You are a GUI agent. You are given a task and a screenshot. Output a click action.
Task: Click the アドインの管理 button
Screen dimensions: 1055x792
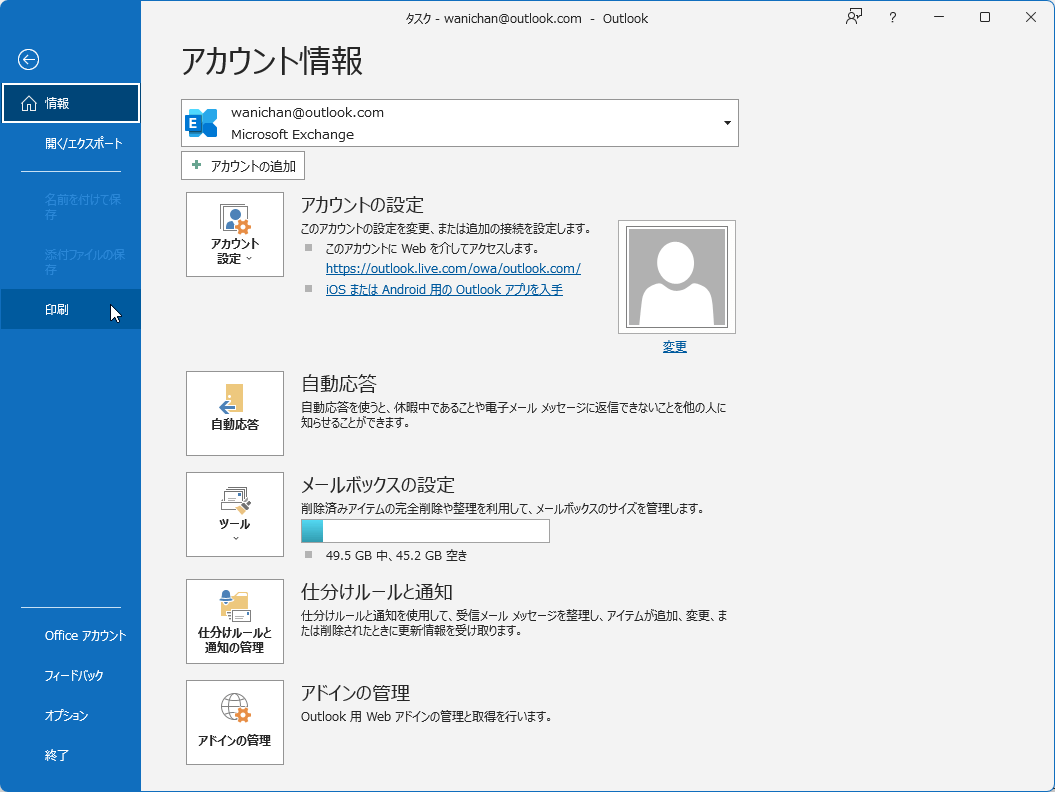(x=235, y=722)
